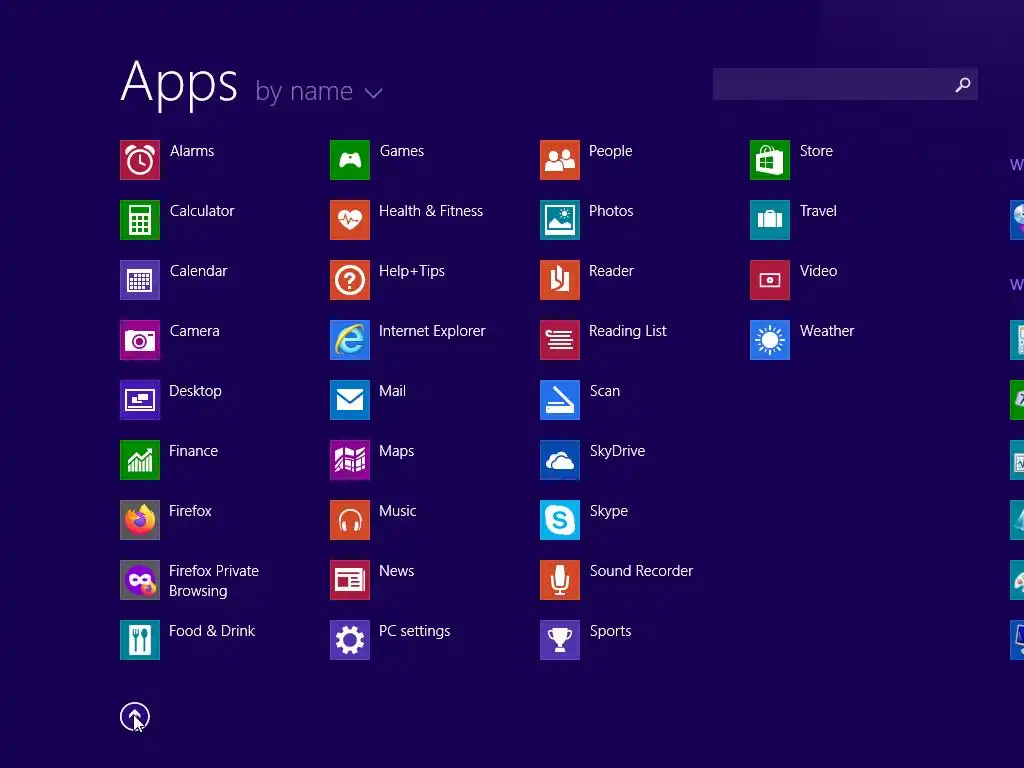Open the Reading List icon
Screen dimensions: 1024x768
560,340
